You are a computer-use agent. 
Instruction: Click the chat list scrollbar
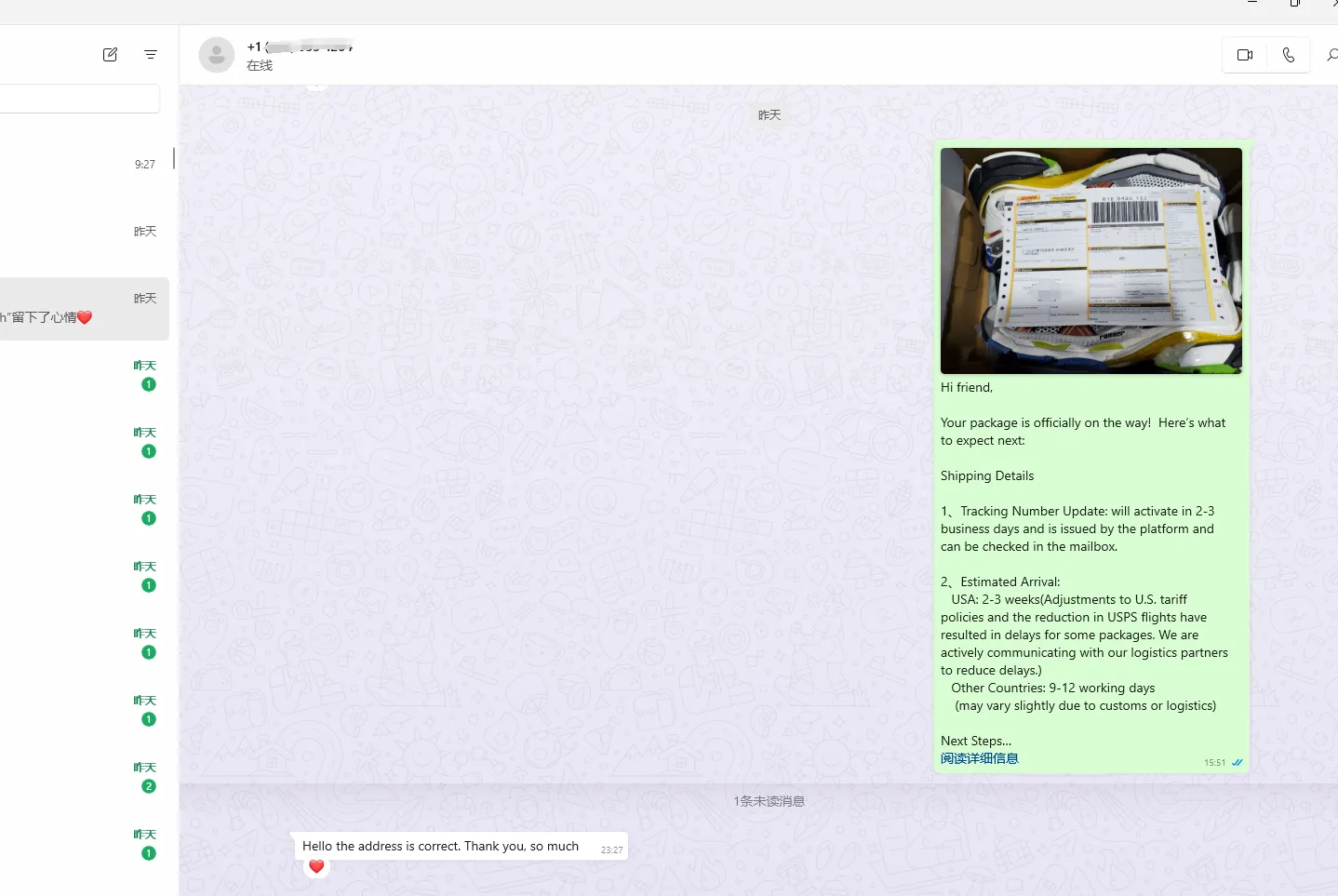click(x=174, y=158)
